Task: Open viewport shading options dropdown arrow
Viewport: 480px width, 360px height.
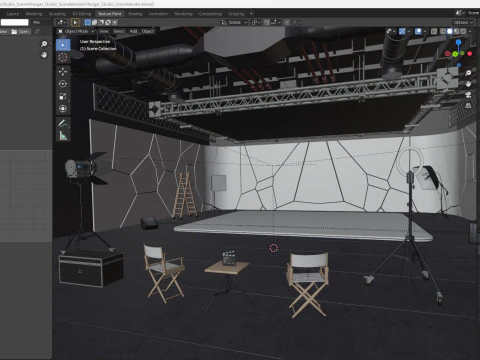Action: (x=470, y=31)
